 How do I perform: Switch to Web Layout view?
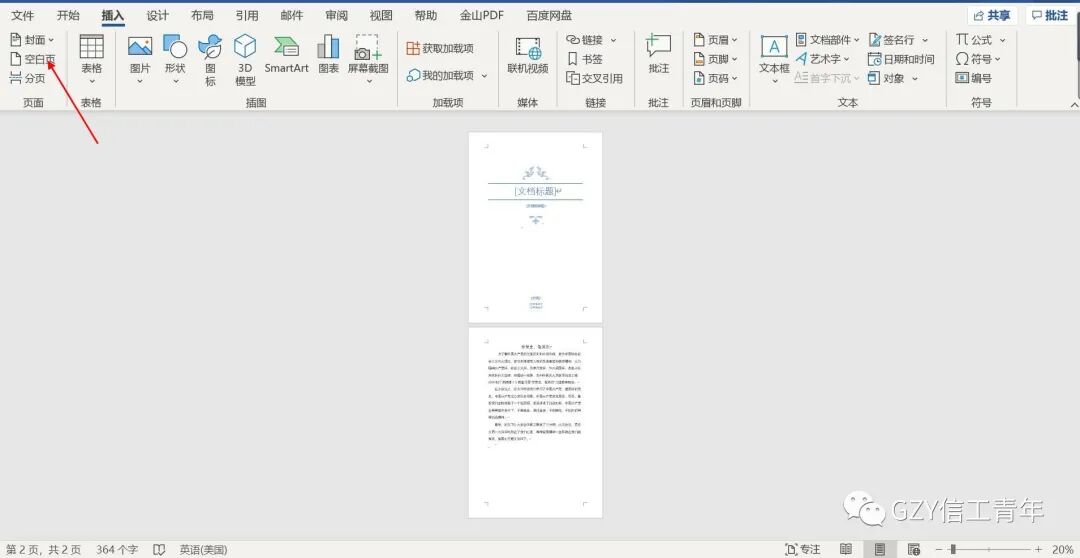pos(913,549)
